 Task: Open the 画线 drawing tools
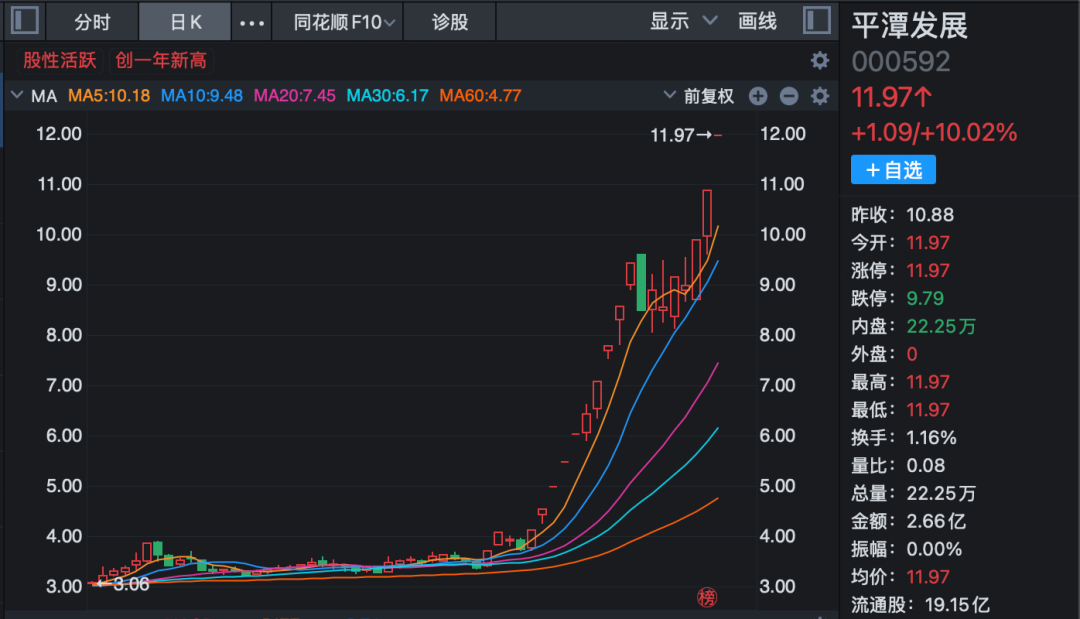coord(757,22)
